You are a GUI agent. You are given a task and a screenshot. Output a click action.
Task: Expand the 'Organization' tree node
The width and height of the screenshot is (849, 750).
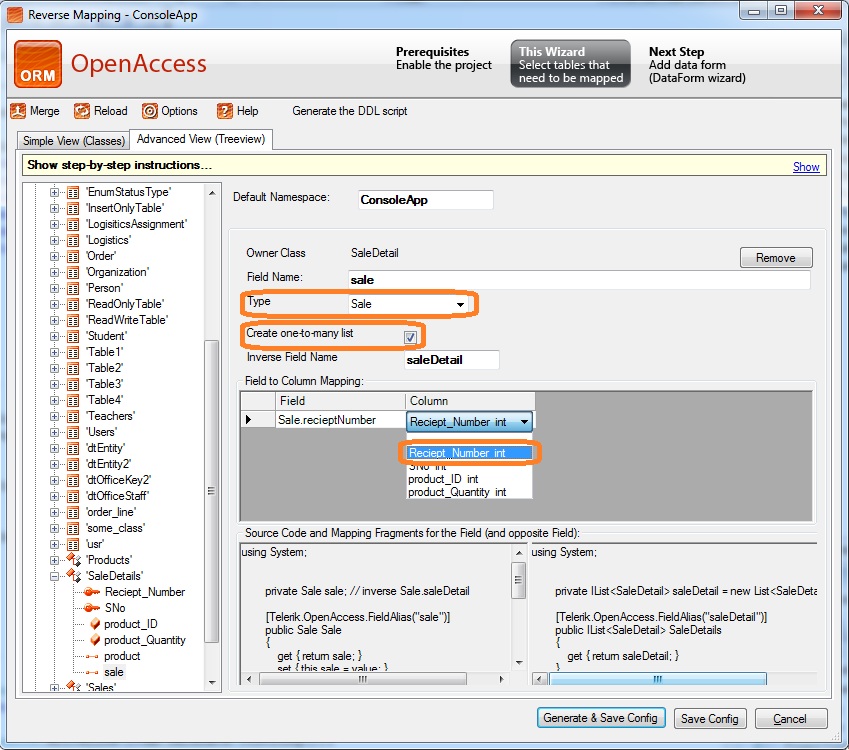pos(54,272)
